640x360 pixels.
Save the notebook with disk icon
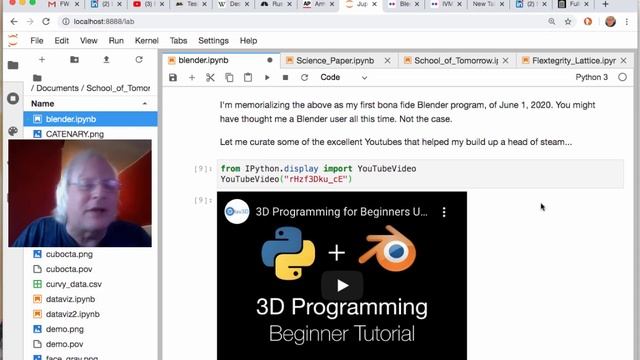[x=173, y=78]
